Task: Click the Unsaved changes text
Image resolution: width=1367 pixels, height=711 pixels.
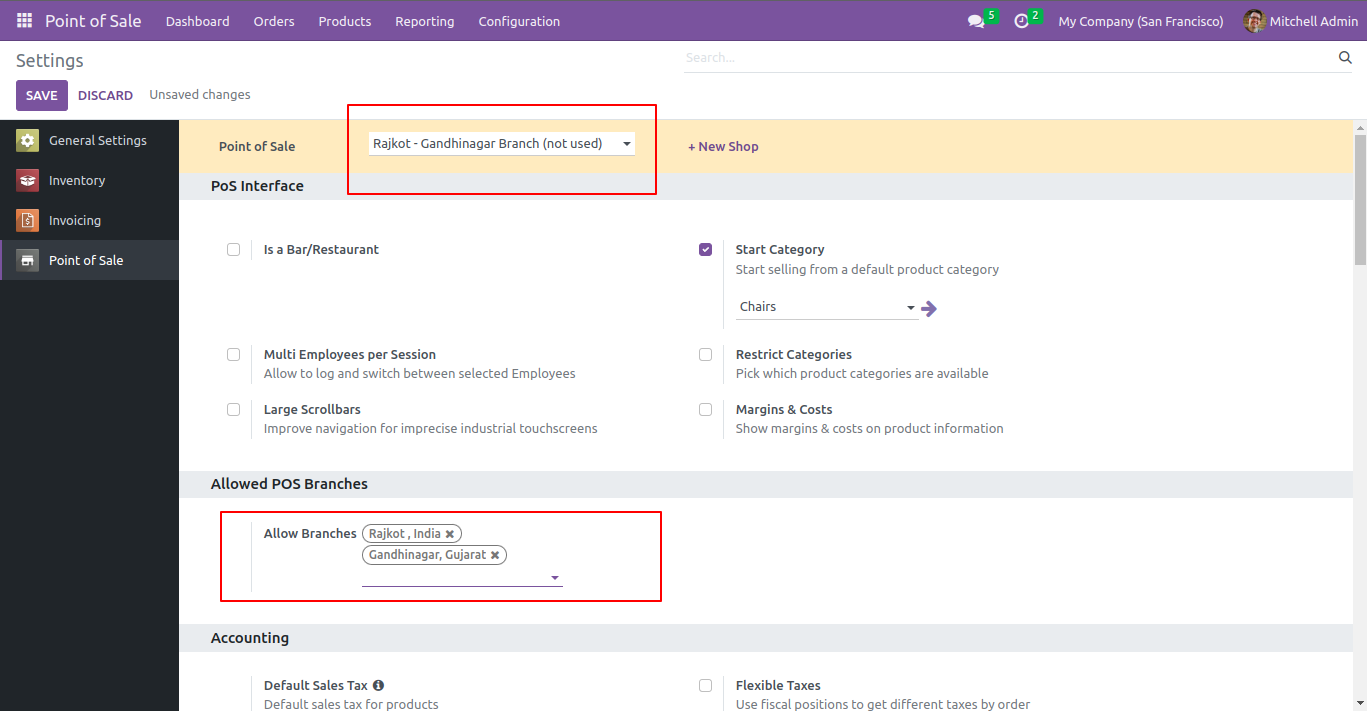Action: [200, 95]
